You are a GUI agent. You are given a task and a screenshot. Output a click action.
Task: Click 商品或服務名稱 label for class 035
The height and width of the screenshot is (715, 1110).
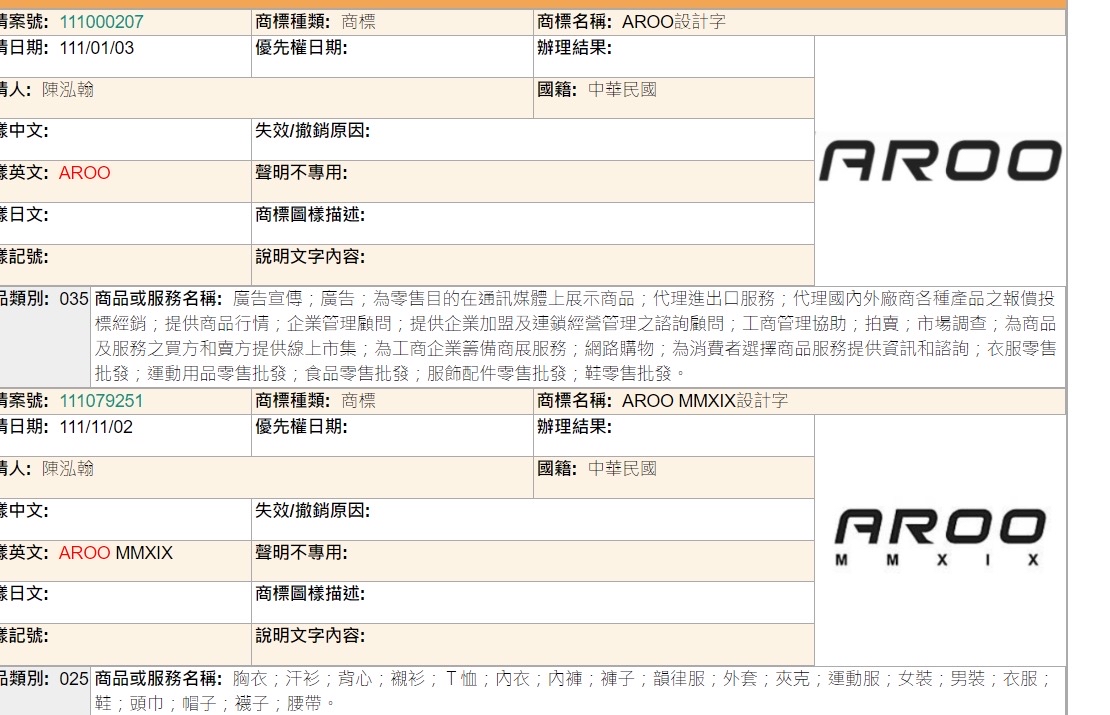point(159,299)
